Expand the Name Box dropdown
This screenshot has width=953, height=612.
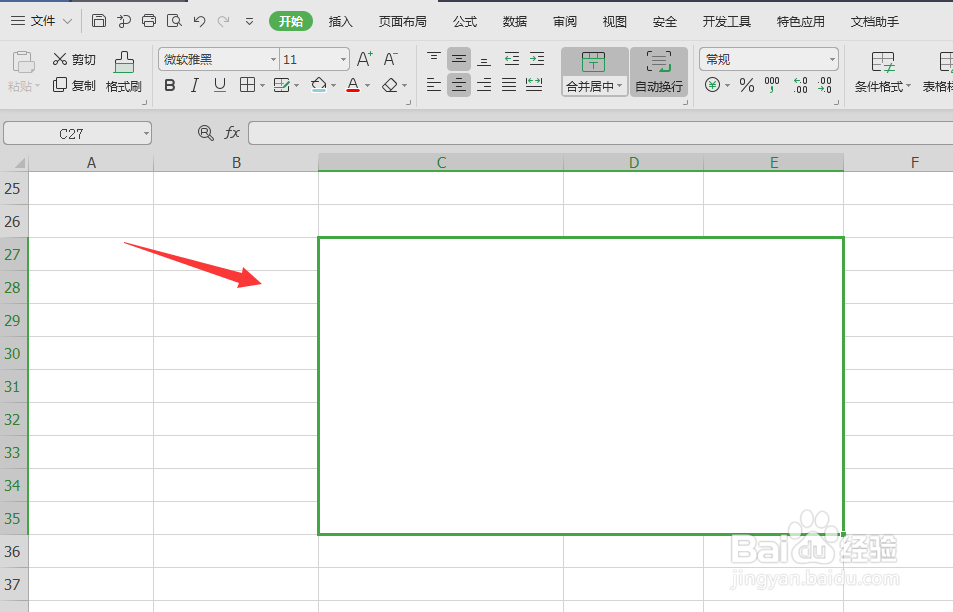tap(146, 134)
